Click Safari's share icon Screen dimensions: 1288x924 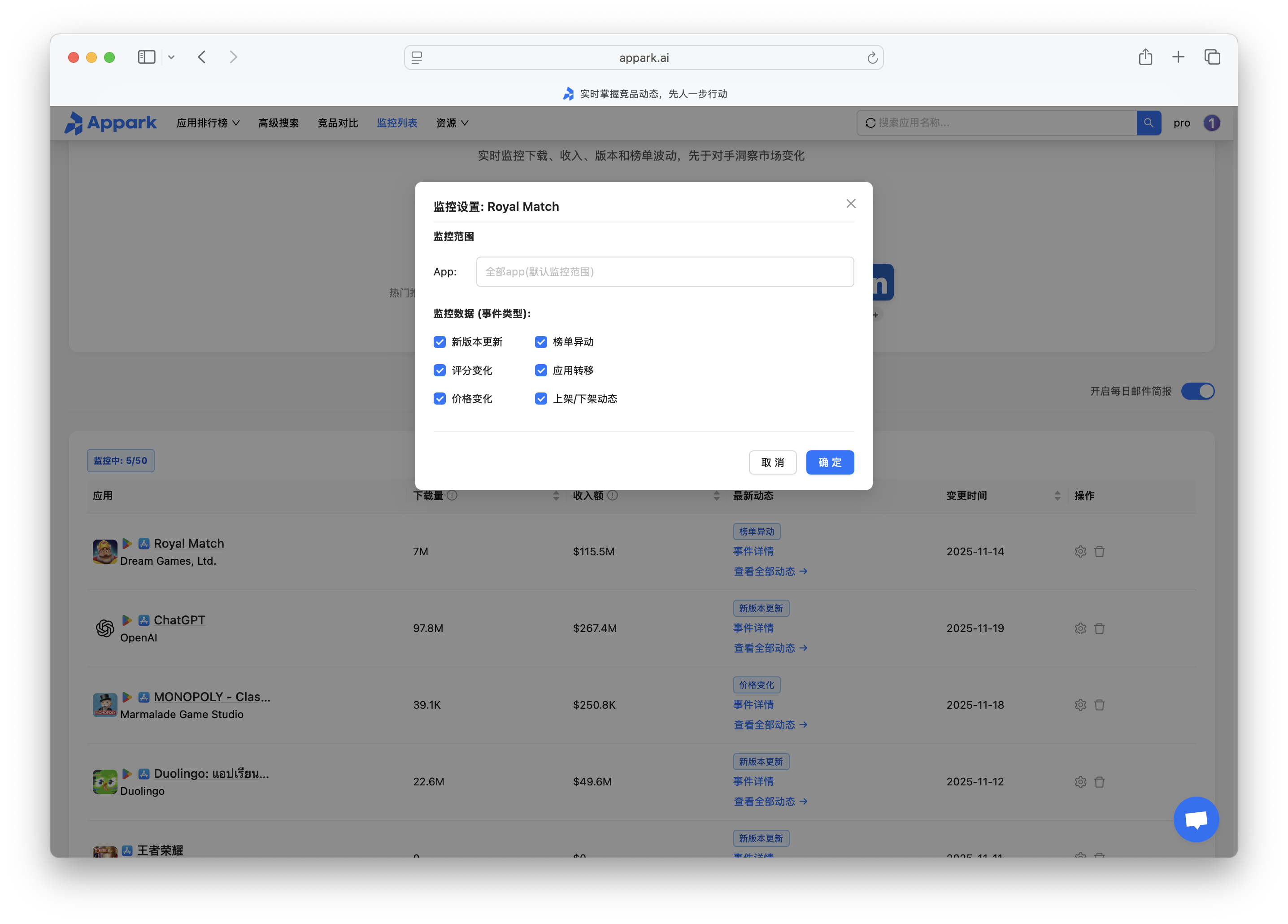coord(1145,57)
